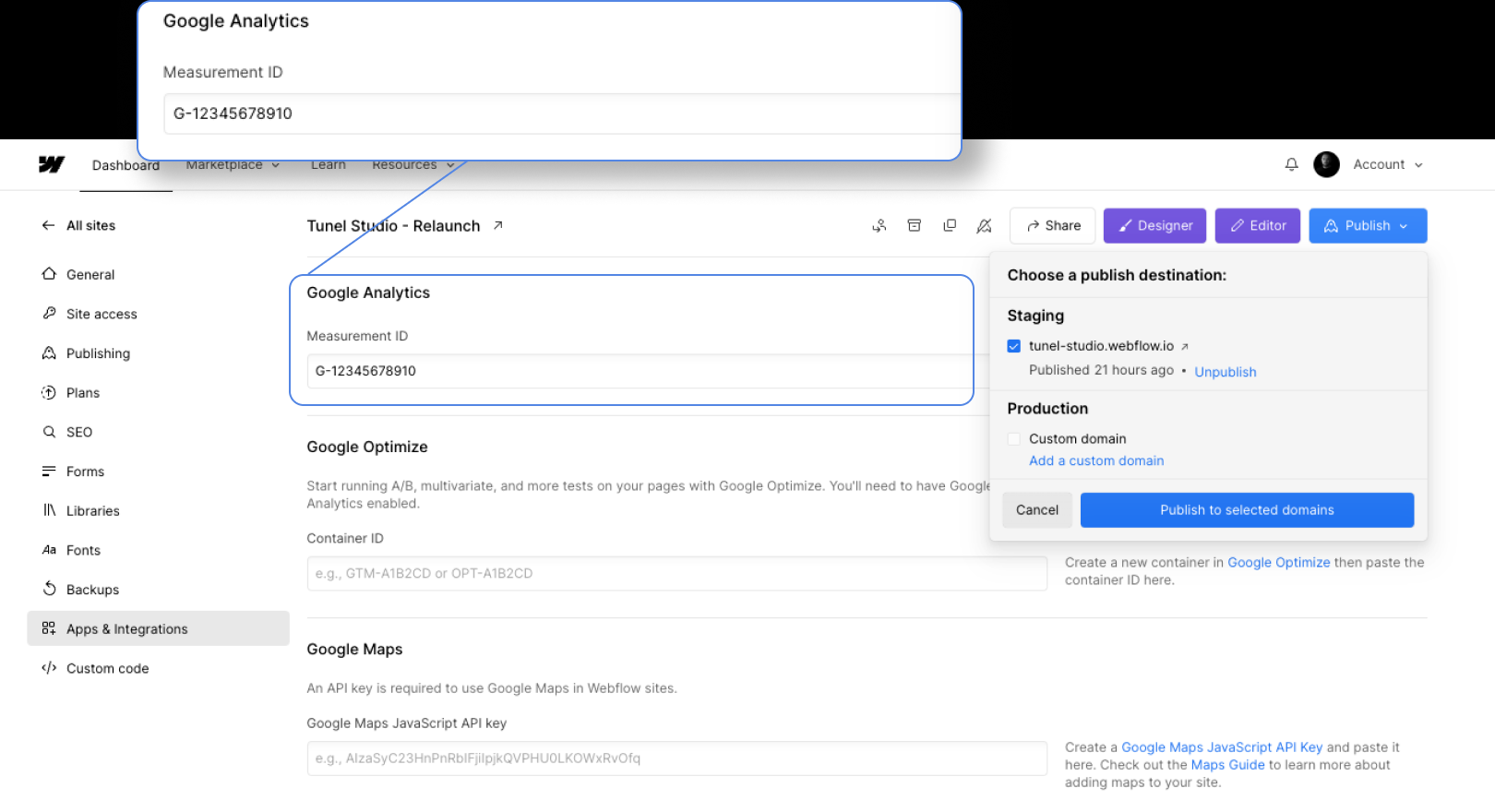This screenshot has width=1495, height=812.
Task: Go back to All sites
Action: tap(78, 225)
